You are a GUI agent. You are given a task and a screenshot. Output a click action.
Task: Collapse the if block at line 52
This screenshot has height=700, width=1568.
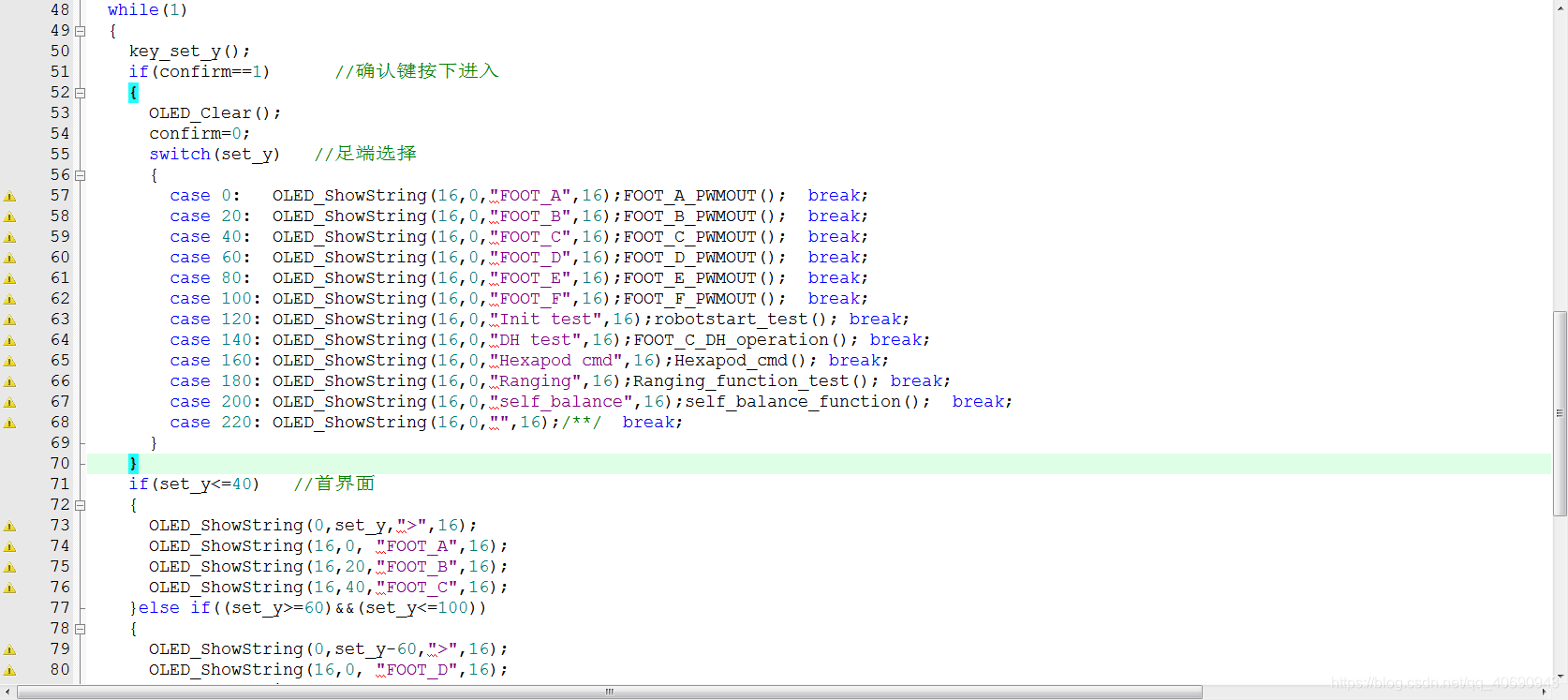(81, 93)
